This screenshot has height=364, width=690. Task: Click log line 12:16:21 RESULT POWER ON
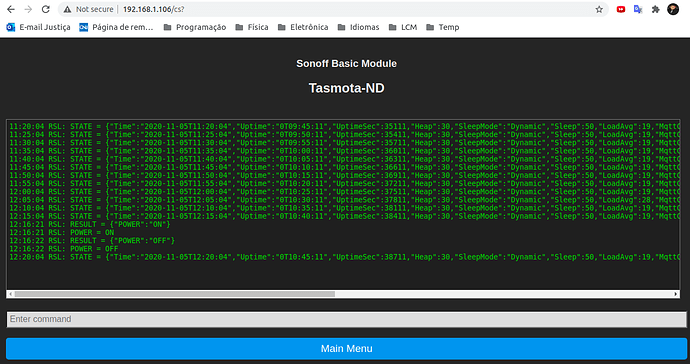[x=90, y=224]
